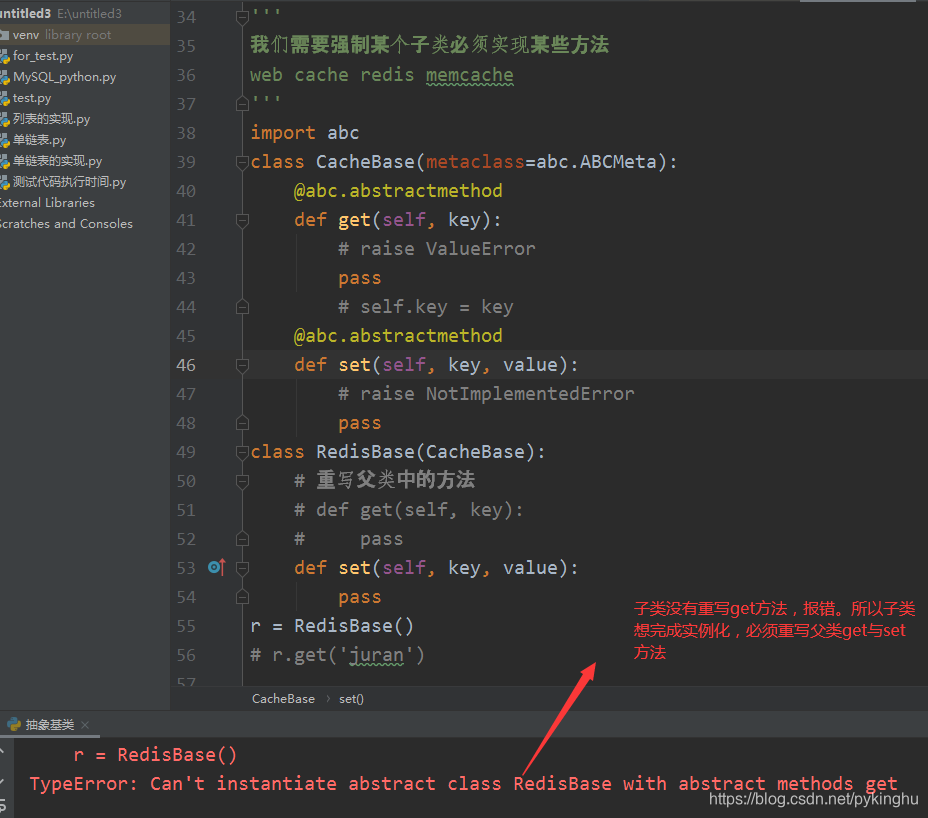928x818 pixels.
Task: Open for_test.py in project tree
Action: click(x=43, y=56)
